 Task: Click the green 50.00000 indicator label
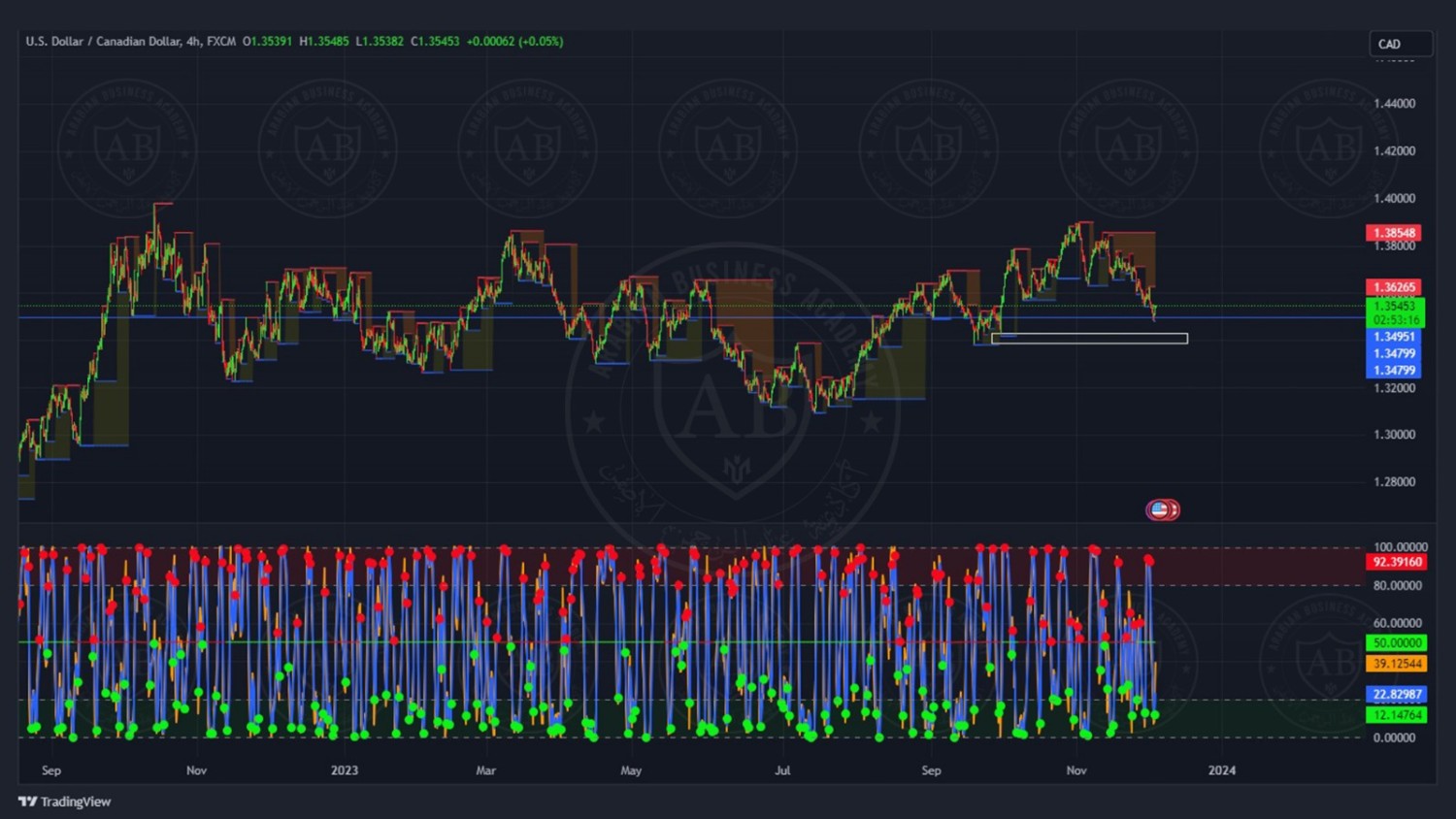(x=1397, y=642)
